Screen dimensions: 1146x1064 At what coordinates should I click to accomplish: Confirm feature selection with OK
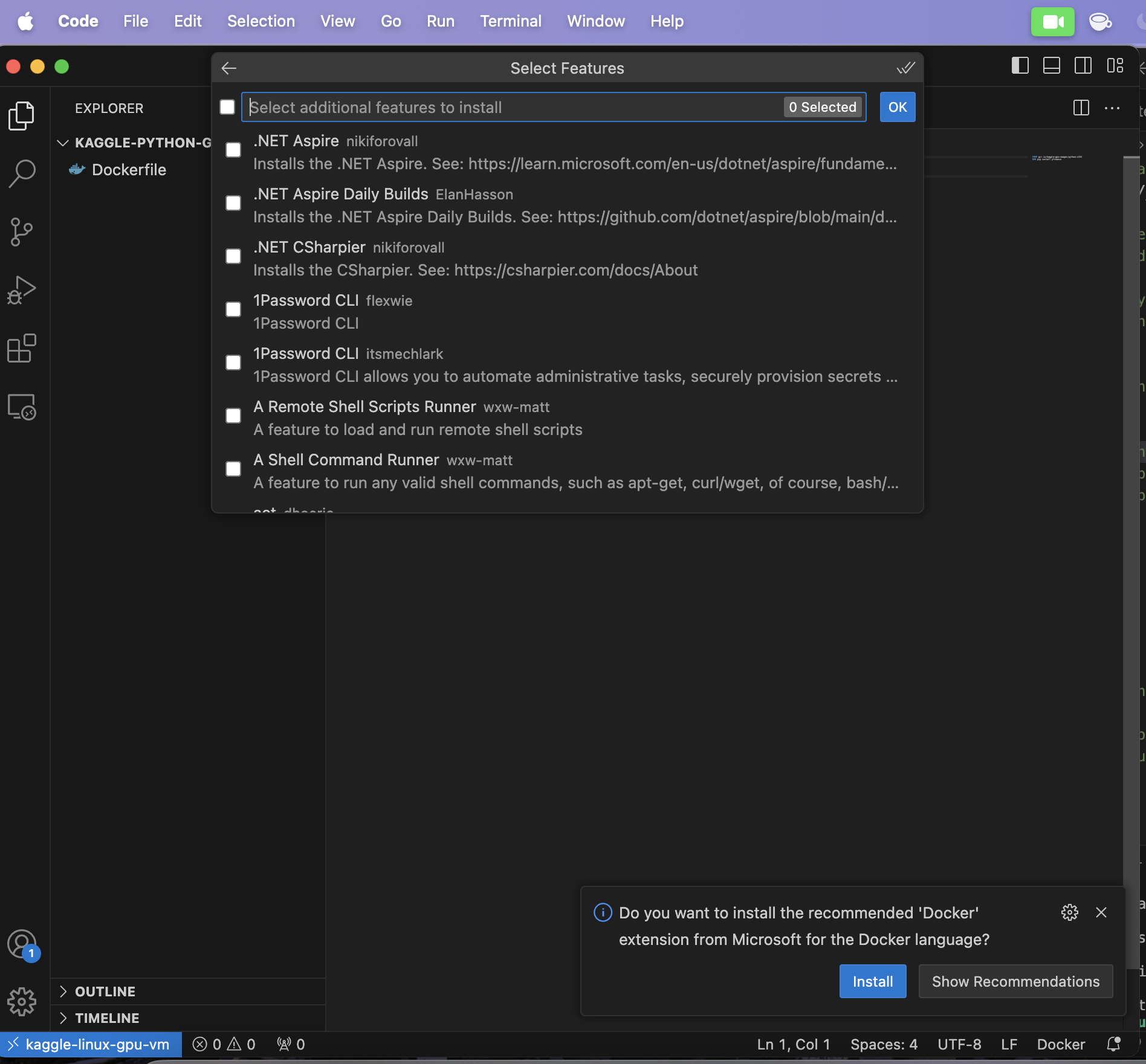coord(898,107)
